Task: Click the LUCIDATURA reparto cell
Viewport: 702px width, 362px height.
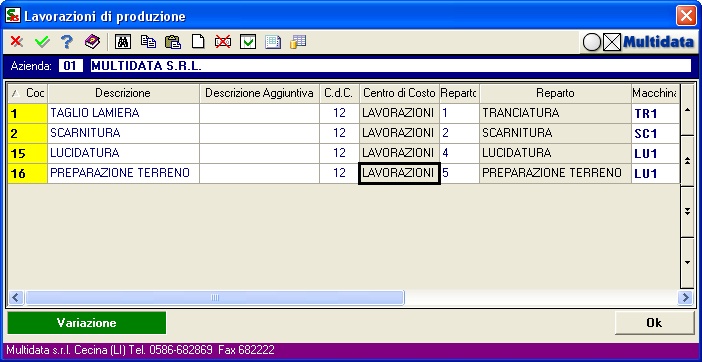Action: [555, 153]
